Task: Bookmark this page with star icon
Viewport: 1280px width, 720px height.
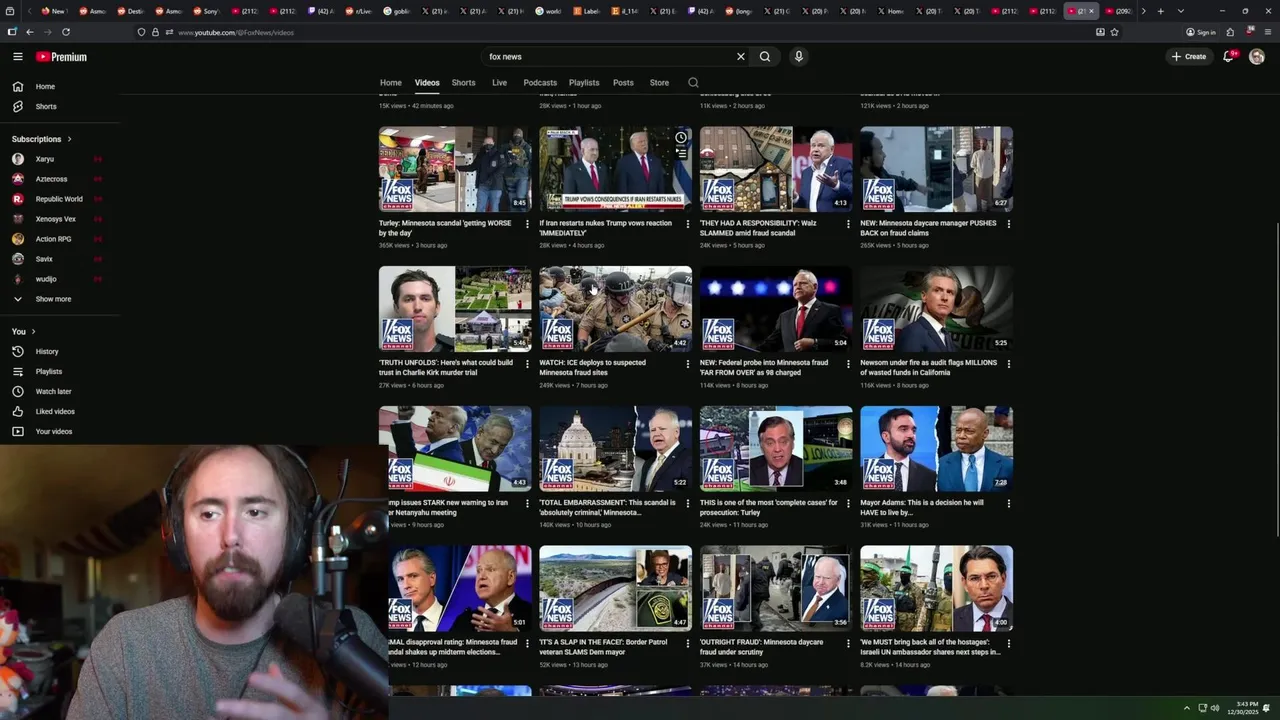Action: [1114, 32]
